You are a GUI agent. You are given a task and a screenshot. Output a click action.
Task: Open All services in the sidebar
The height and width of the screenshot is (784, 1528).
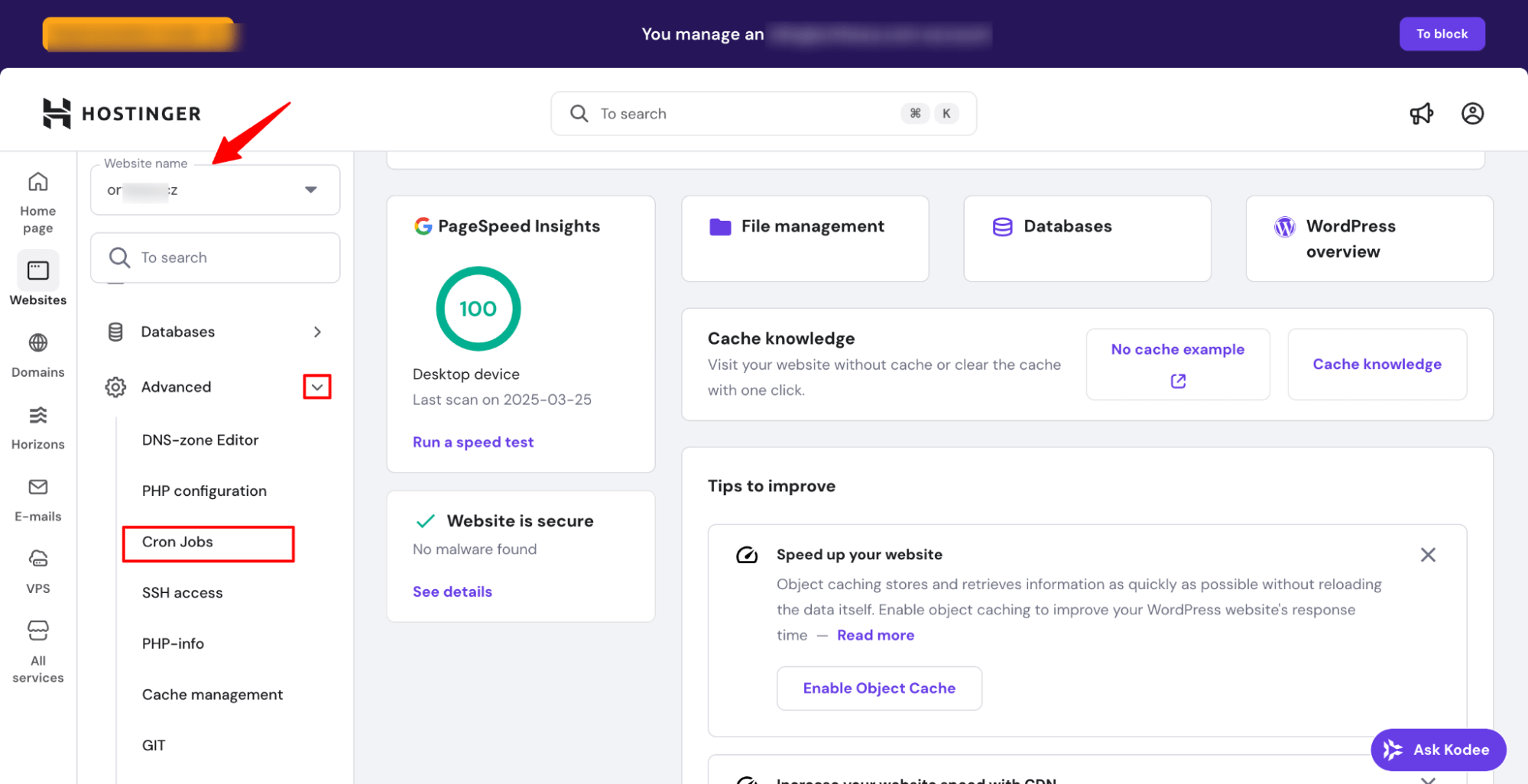[37, 651]
